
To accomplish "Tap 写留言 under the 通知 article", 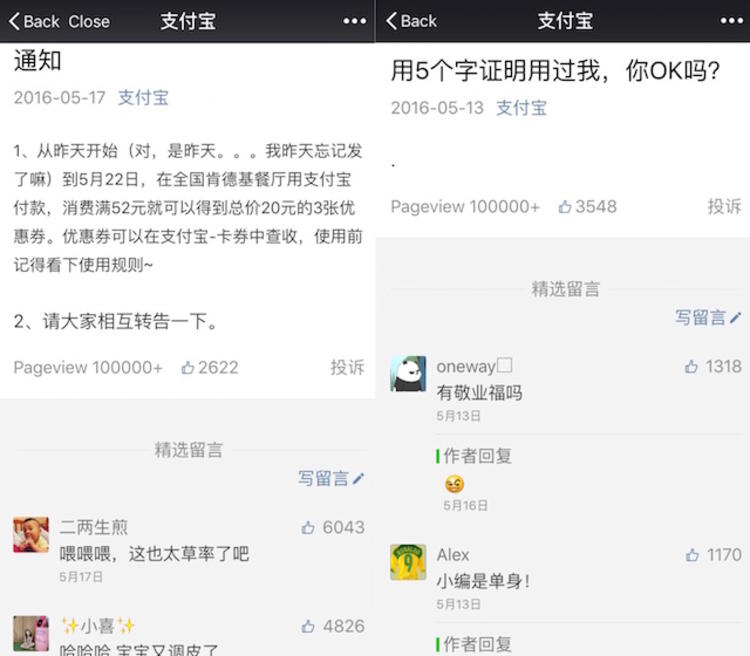I will (331, 478).
